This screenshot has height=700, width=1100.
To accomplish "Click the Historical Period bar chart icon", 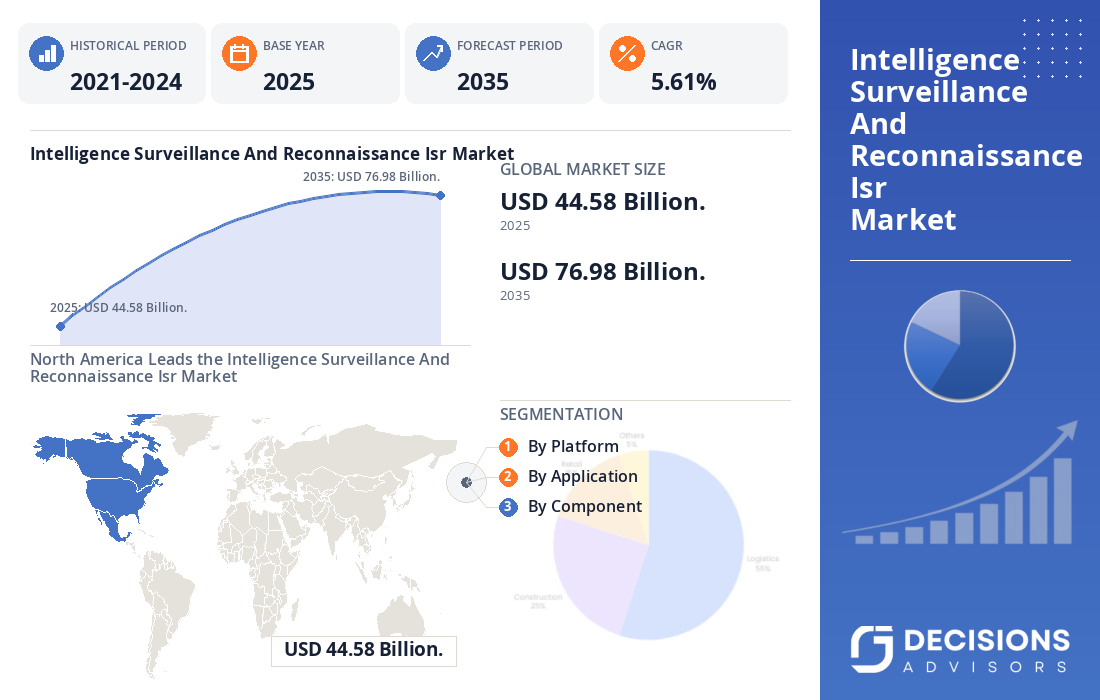I will point(46,54).
